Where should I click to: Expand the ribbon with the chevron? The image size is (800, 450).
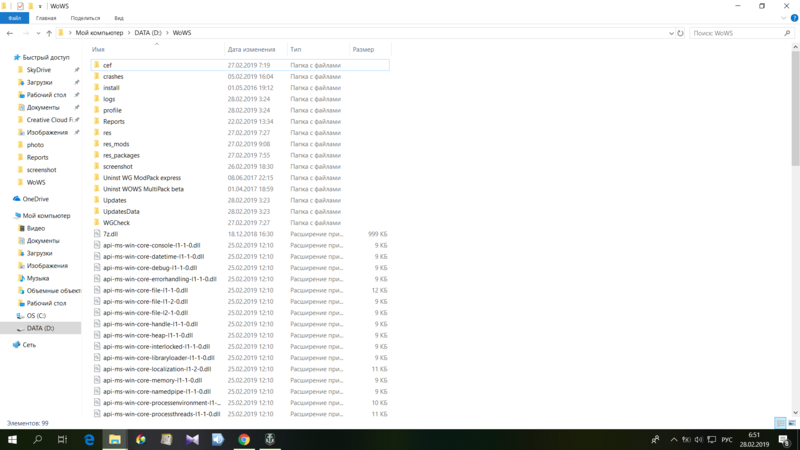[784, 18]
